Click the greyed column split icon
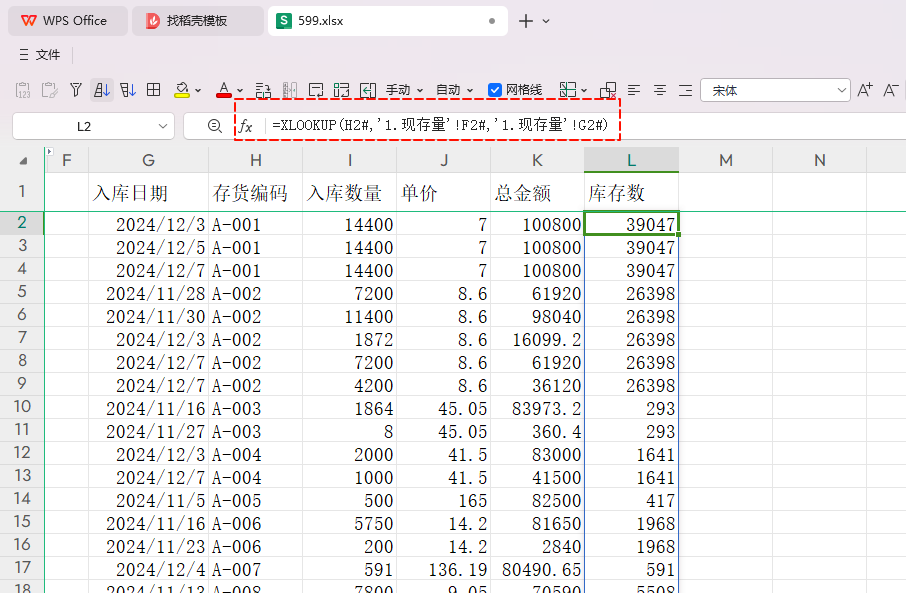 289,90
